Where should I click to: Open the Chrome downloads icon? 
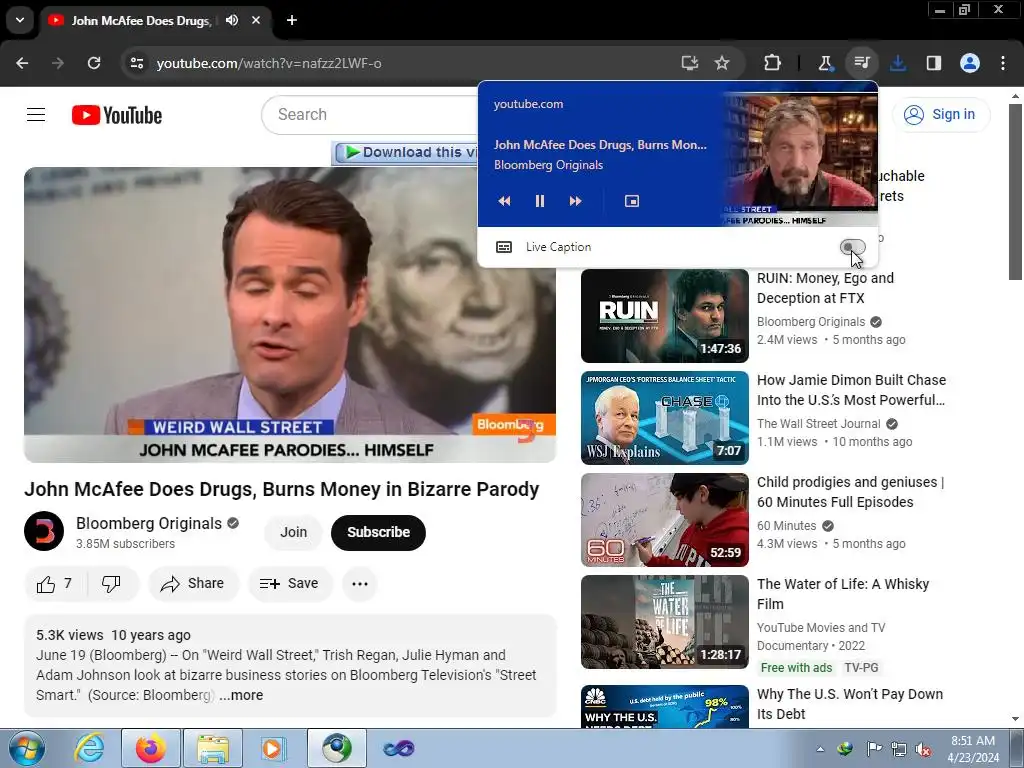898,63
